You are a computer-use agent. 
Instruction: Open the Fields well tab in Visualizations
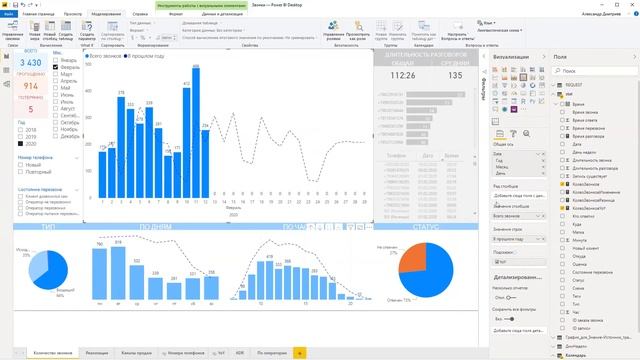click(500, 134)
